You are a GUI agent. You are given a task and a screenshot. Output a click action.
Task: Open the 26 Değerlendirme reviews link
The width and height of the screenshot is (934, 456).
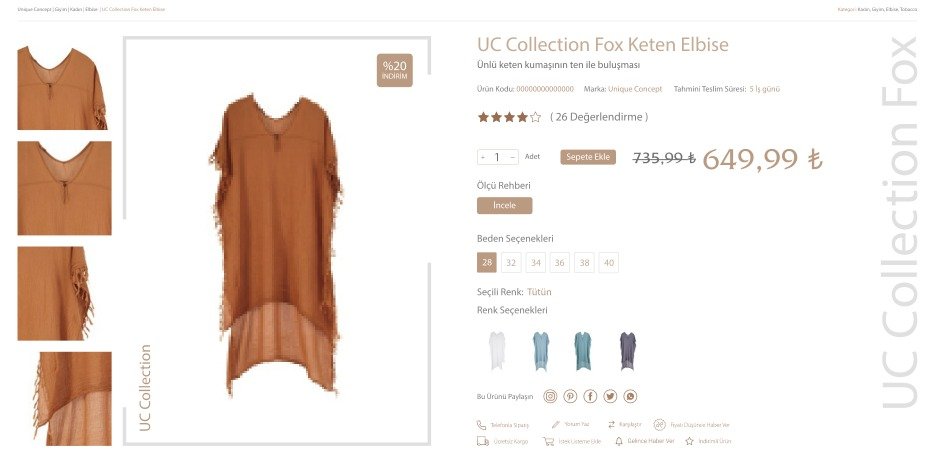pos(599,117)
